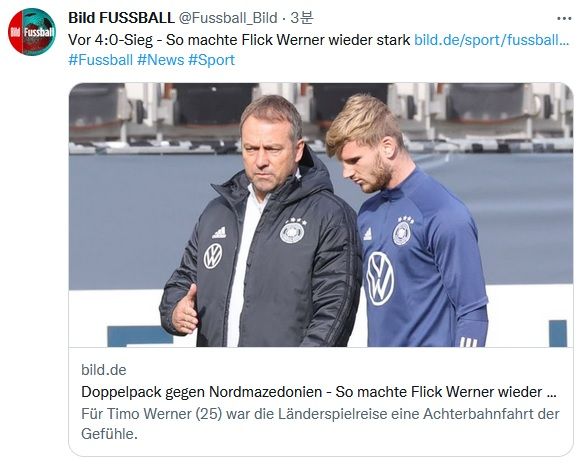The image size is (581, 468).
Task: Open the three-dot more options menu
Action: click(x=564, y=18)
